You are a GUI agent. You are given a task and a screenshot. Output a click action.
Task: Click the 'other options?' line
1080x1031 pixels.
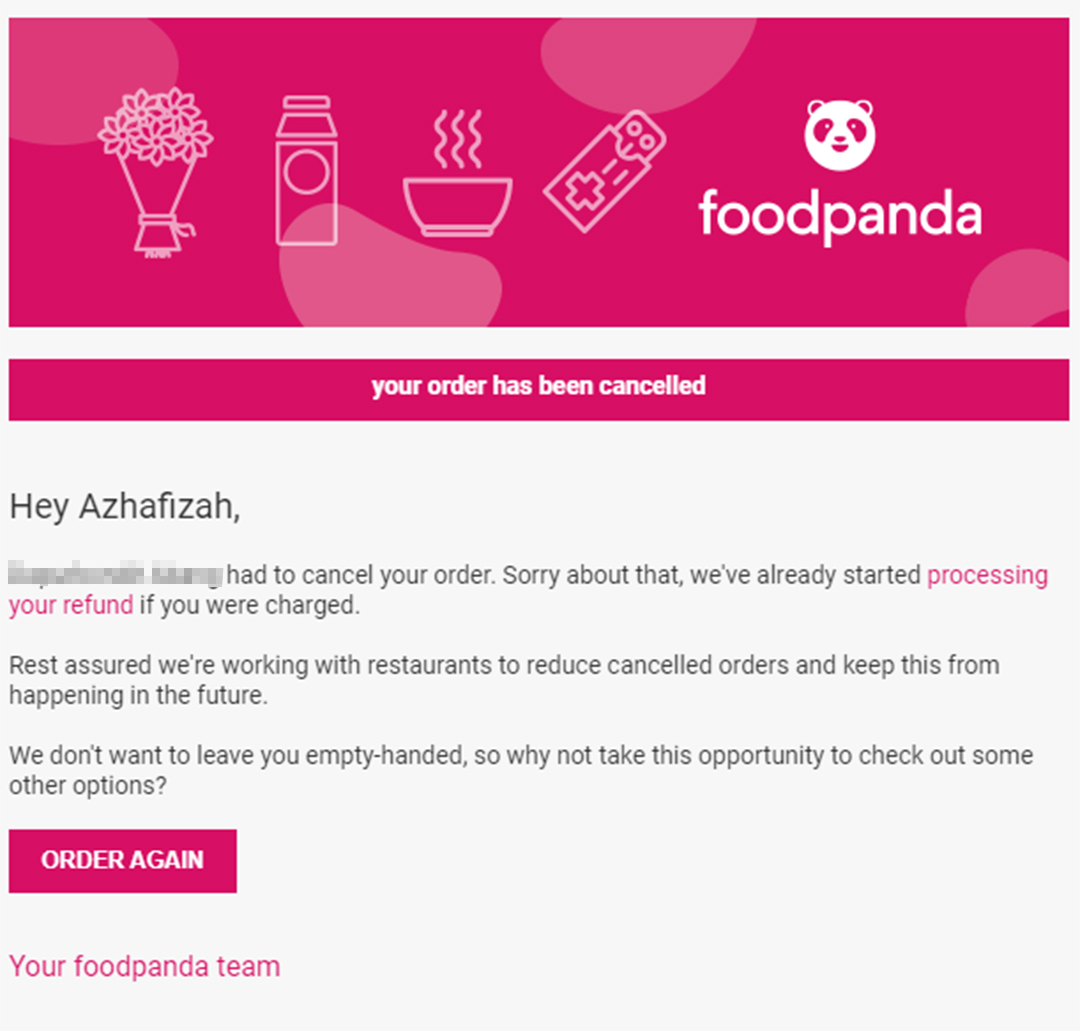(x=87, y=785)
